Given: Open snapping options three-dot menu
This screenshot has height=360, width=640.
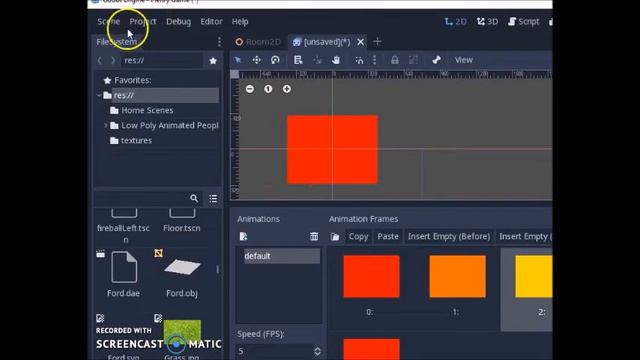Looking at the screenshot, I should pyautogui.click(x=374, y=60).
